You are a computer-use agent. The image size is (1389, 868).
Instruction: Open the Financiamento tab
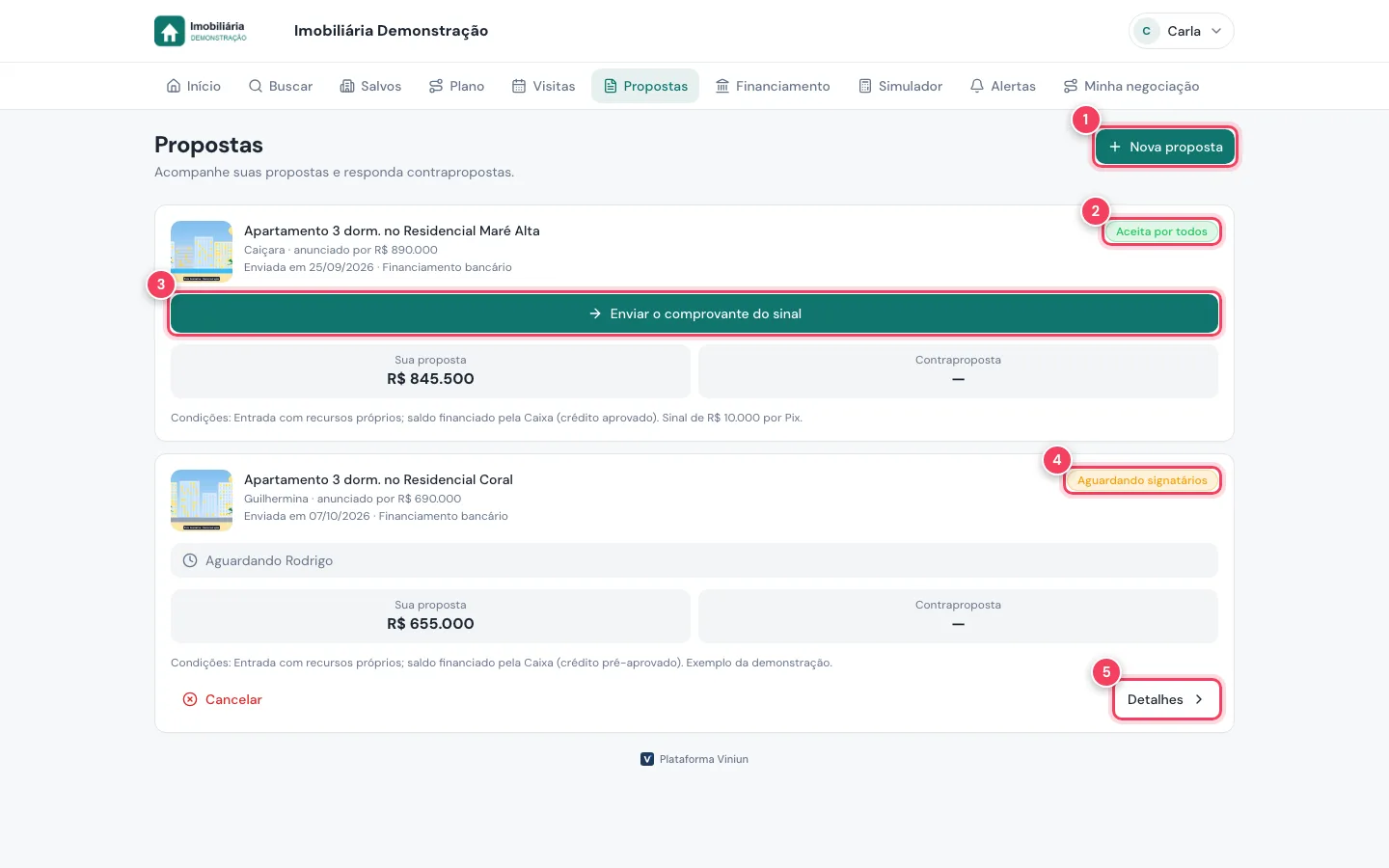tap(773, 86)
